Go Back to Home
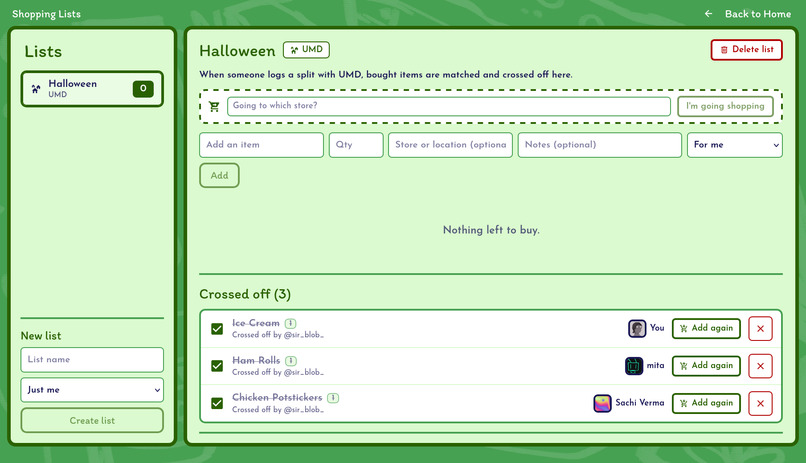 pos(758,14)
